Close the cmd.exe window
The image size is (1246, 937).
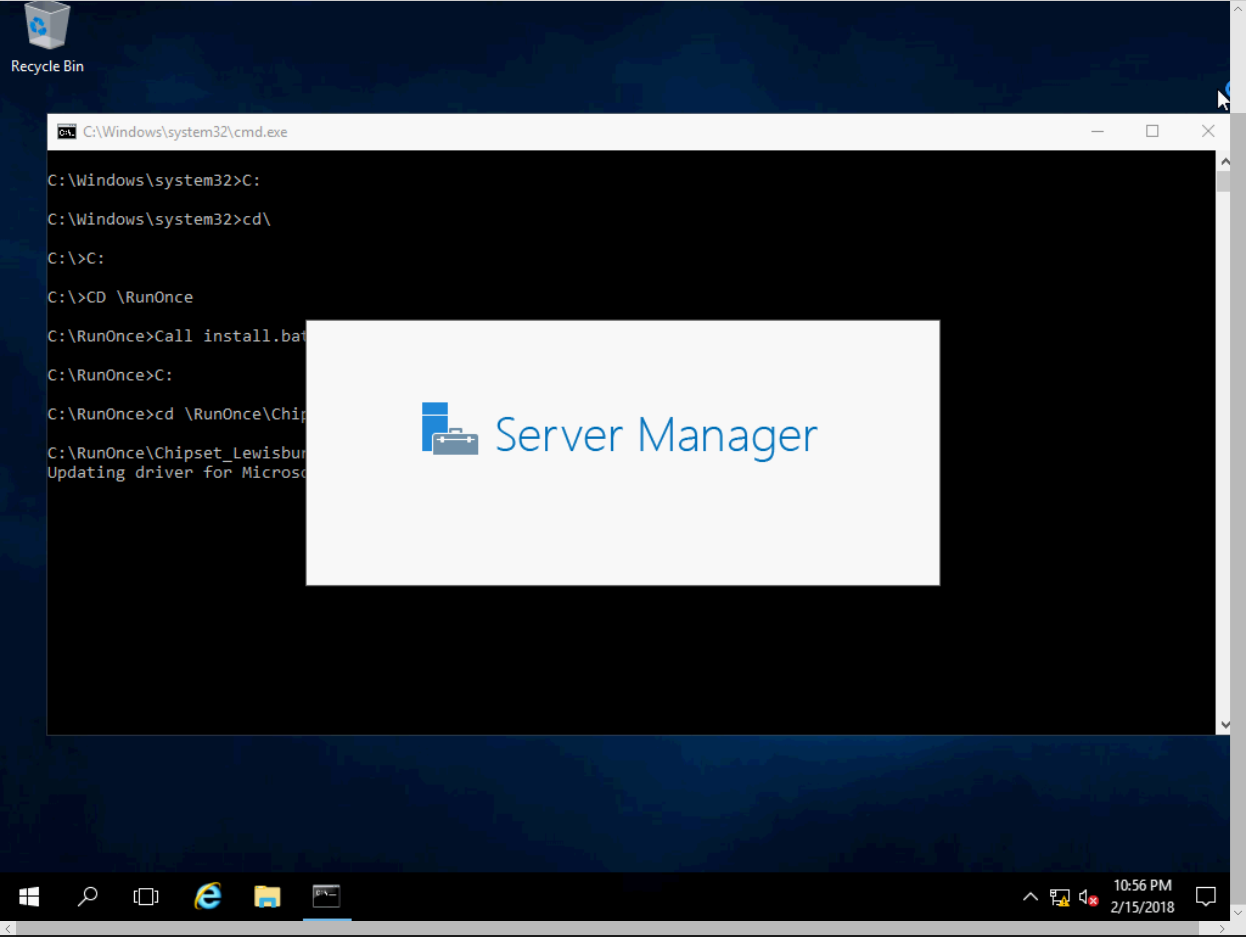coord(1208,132)
